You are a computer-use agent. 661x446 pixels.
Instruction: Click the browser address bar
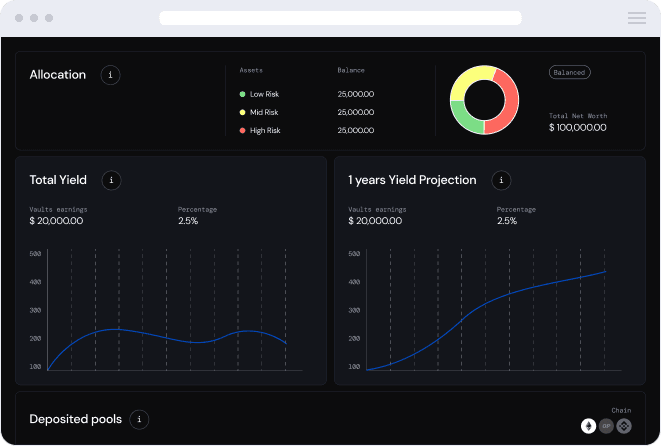pyautogui.click(x=340, y=18)
